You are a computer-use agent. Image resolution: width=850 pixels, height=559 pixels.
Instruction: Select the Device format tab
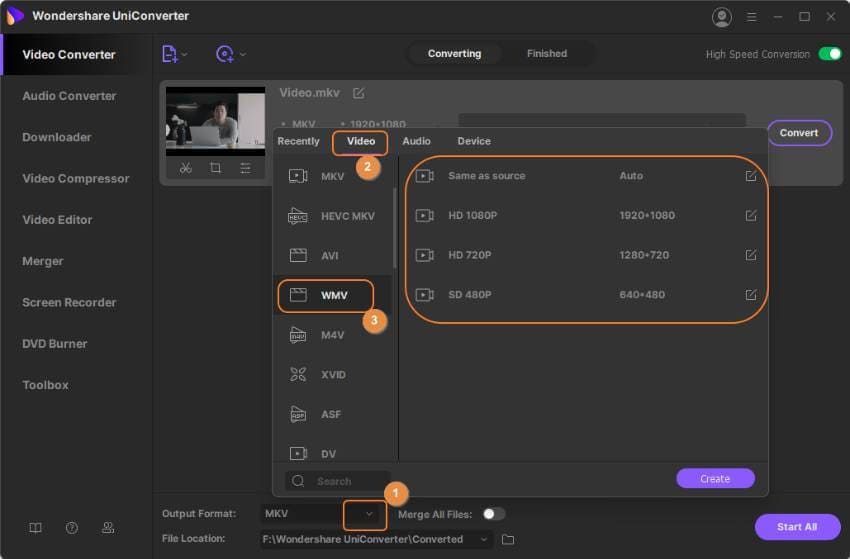(474, 141)
